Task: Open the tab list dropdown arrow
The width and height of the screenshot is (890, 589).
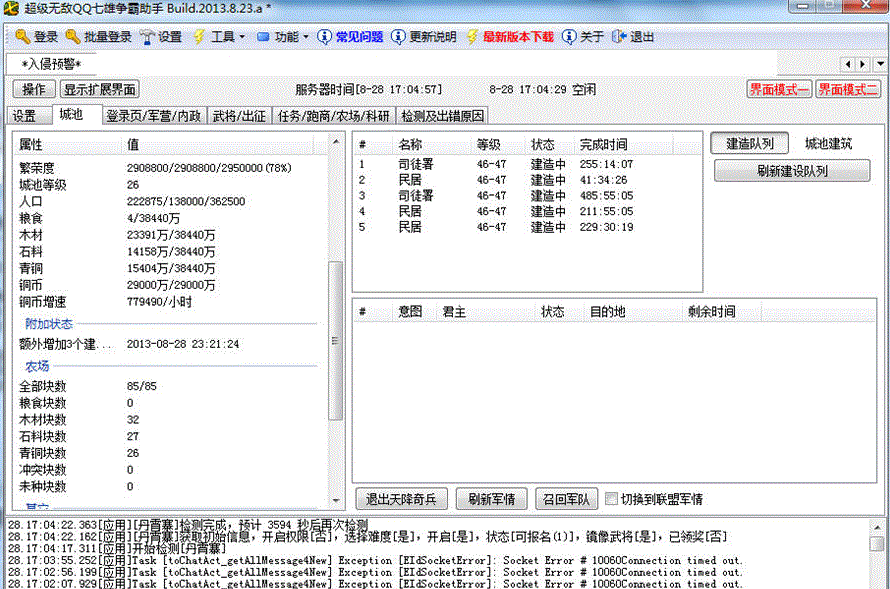Action: point(880,64)
